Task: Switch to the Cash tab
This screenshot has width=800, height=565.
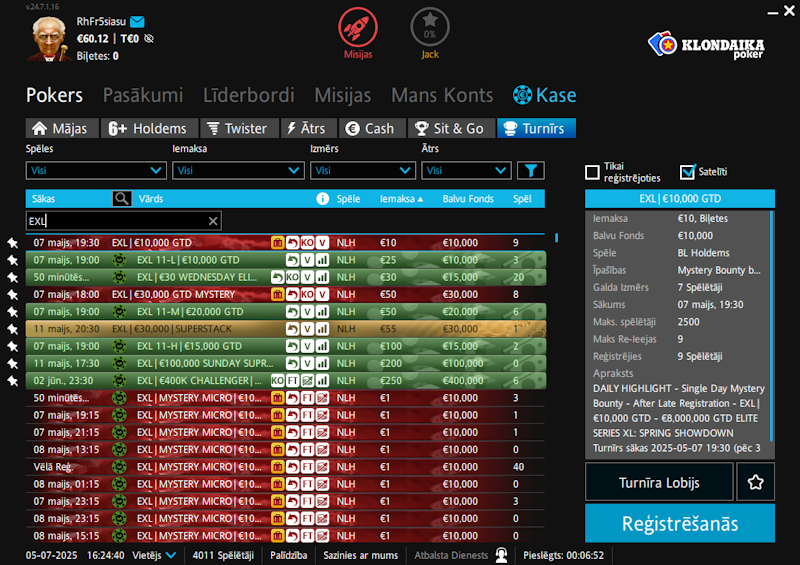Action: [x=372, y=129]
